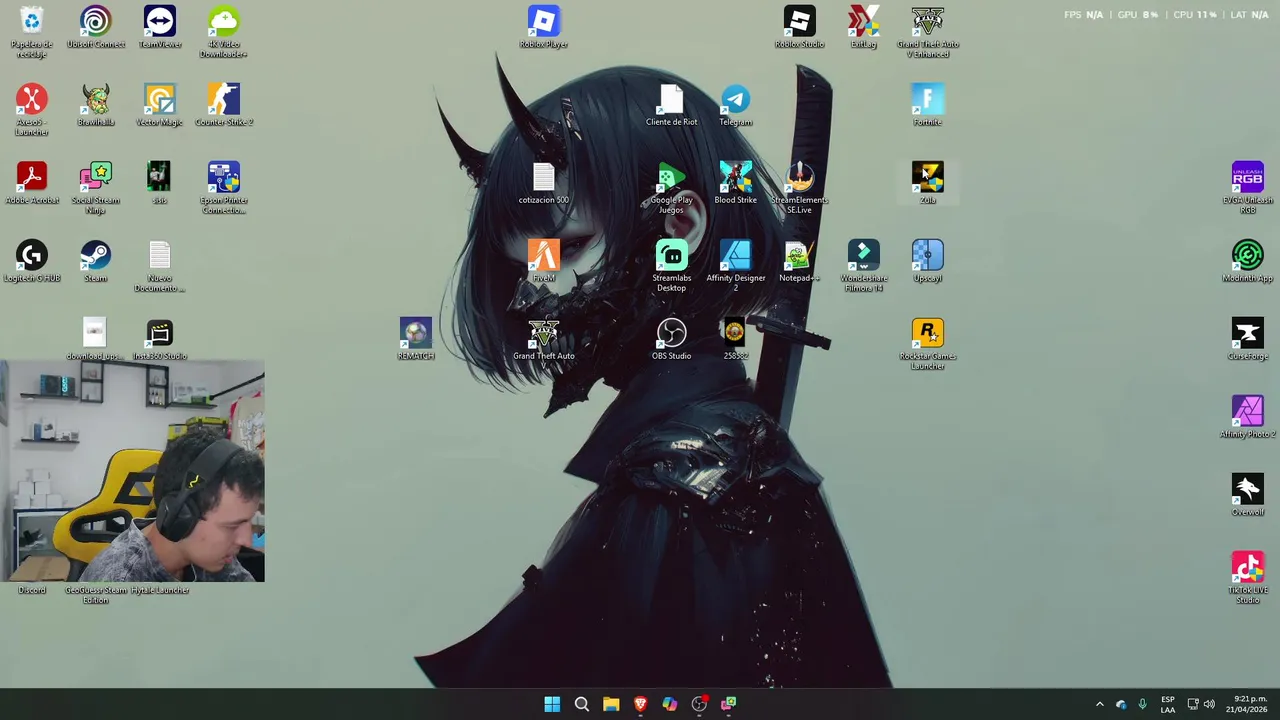Screen dimensions: 1280x720
Task: Open File Explorer from the taskbar
Action: [x=611, y=704]
